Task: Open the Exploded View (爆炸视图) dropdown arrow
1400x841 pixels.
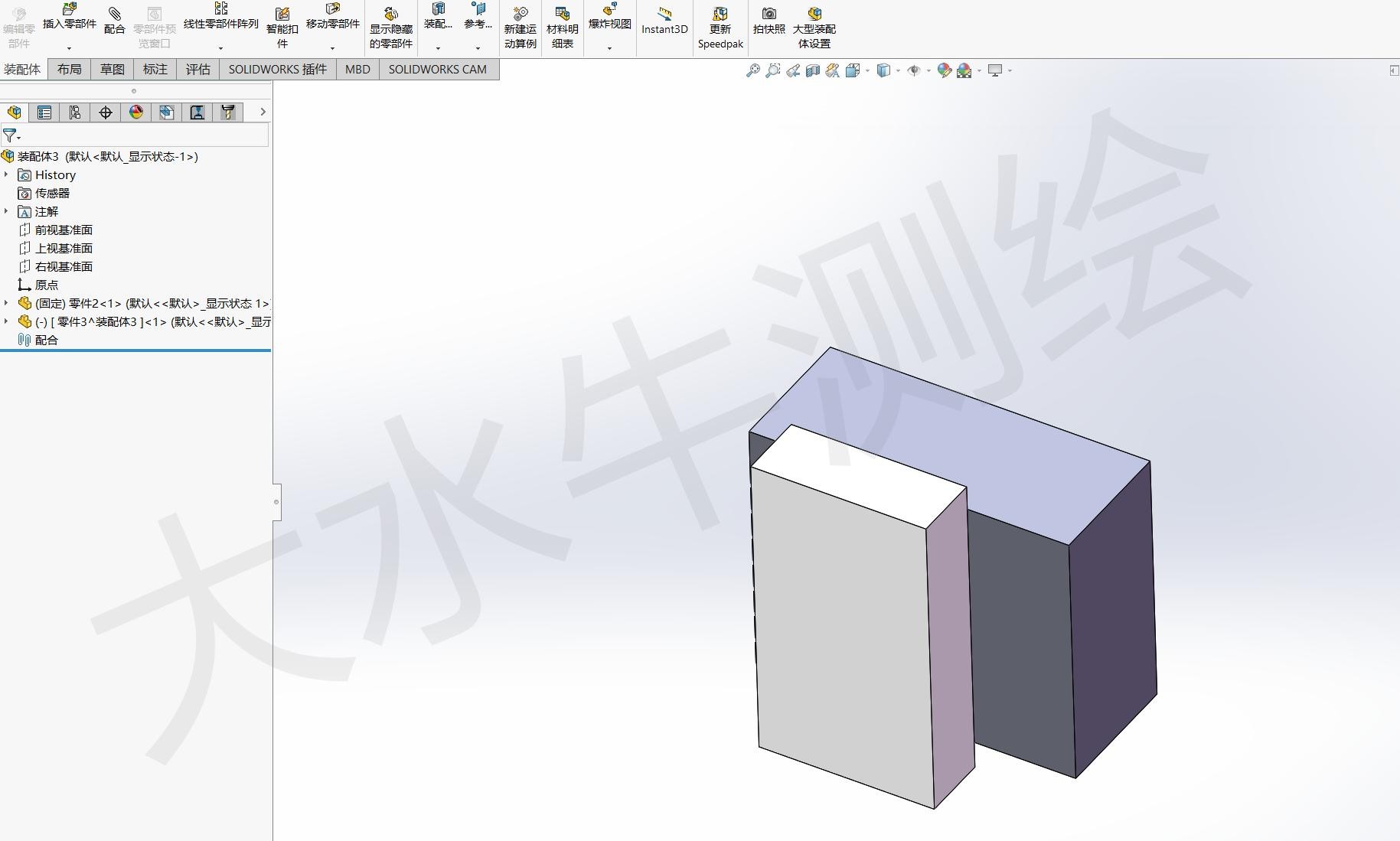Action: click(x=609, y=48)
